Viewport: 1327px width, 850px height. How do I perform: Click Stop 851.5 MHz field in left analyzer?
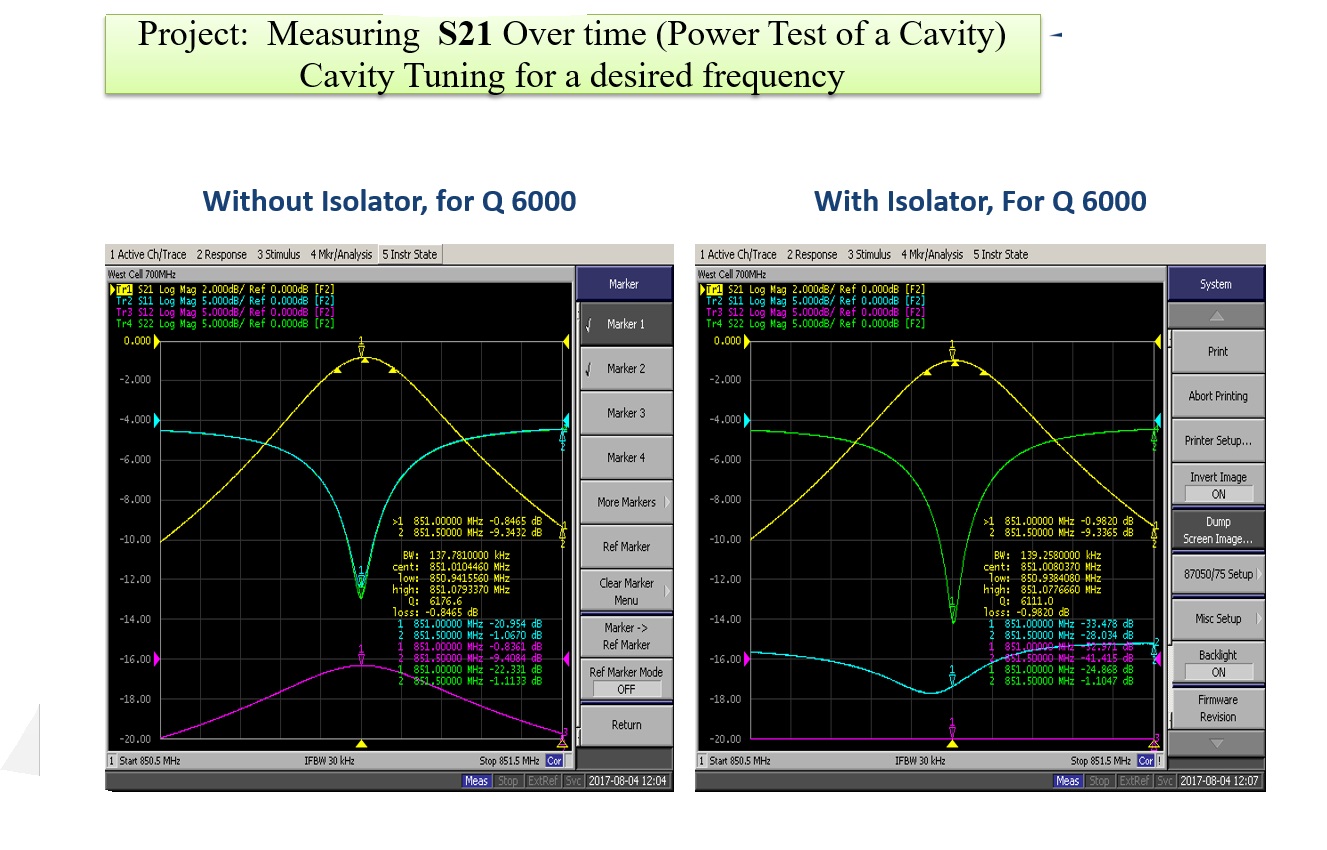508,761
